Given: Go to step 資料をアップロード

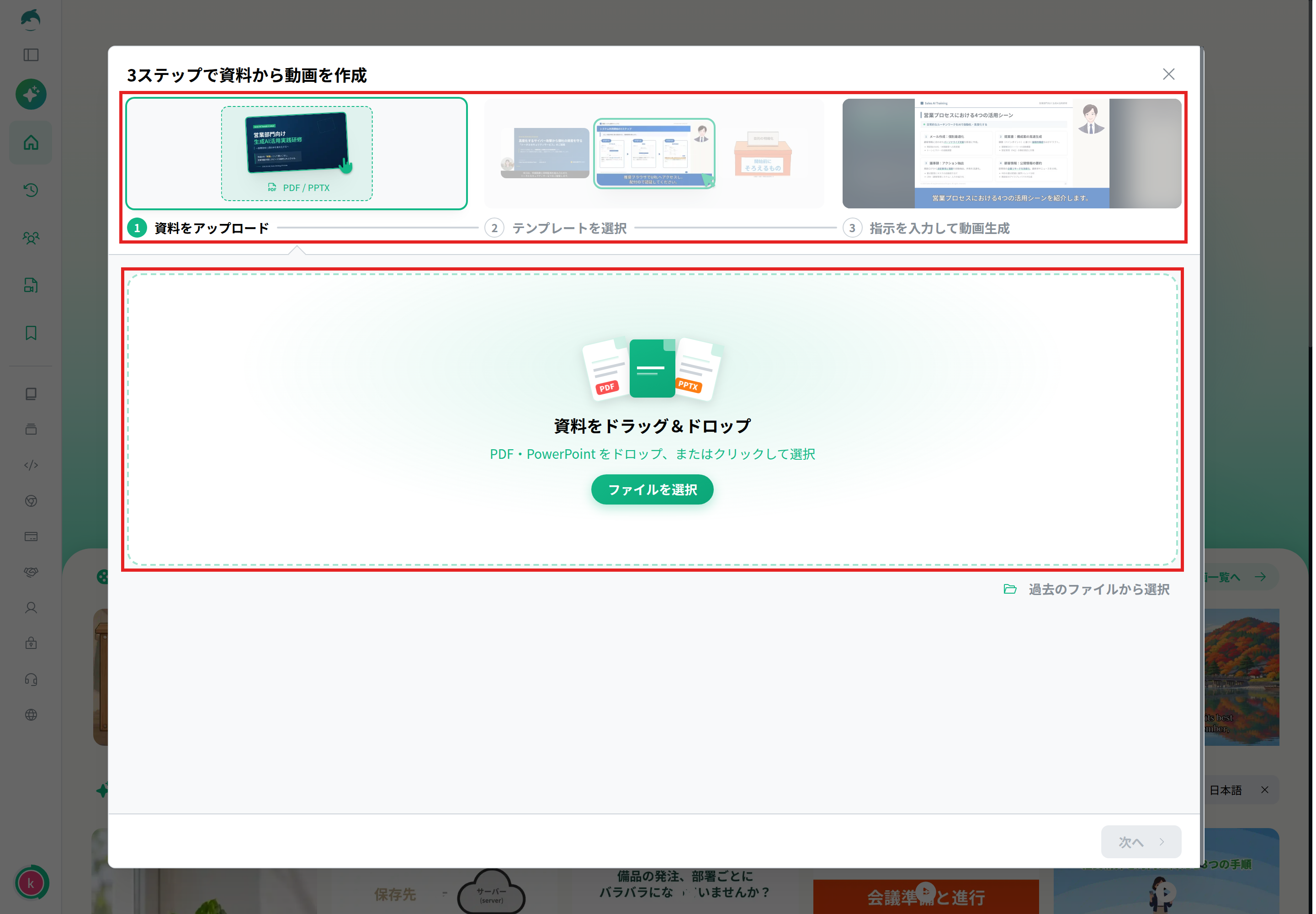Looking at the screenshot, I should 198,228.
